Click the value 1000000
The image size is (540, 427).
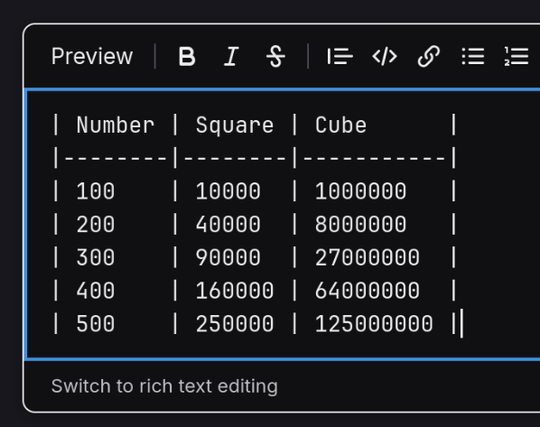(361, 191)
